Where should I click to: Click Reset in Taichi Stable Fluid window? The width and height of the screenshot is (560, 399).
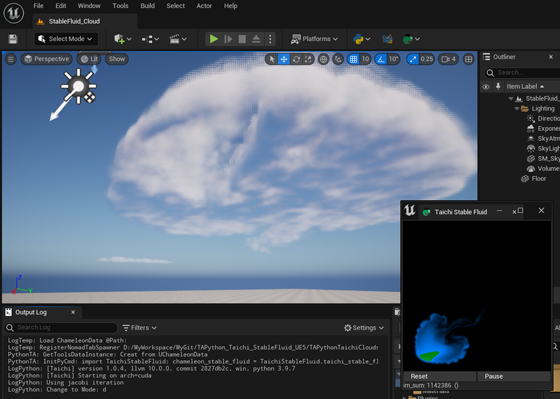pos(440,376)
